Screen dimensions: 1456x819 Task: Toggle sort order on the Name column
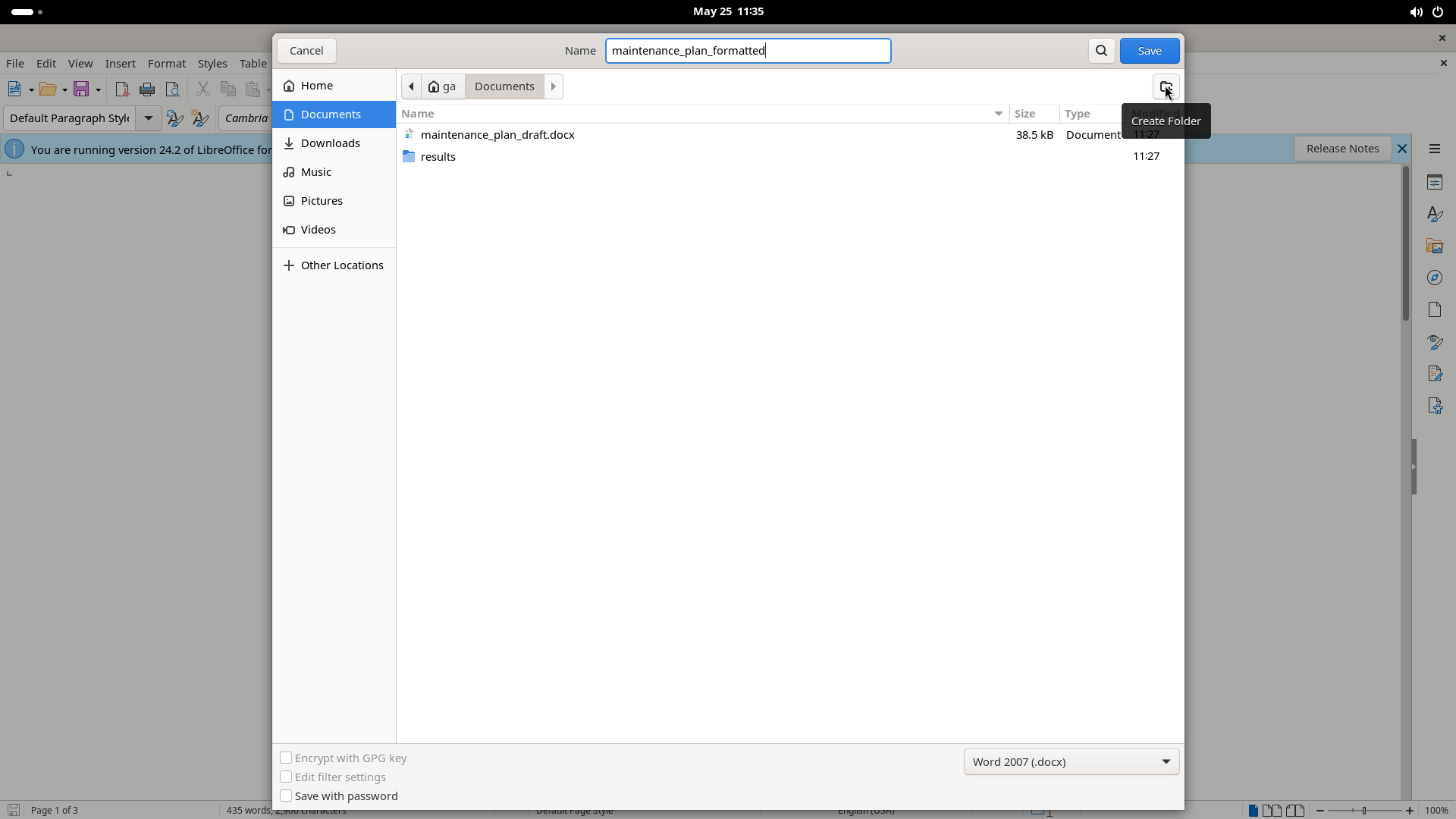(702, 114)
